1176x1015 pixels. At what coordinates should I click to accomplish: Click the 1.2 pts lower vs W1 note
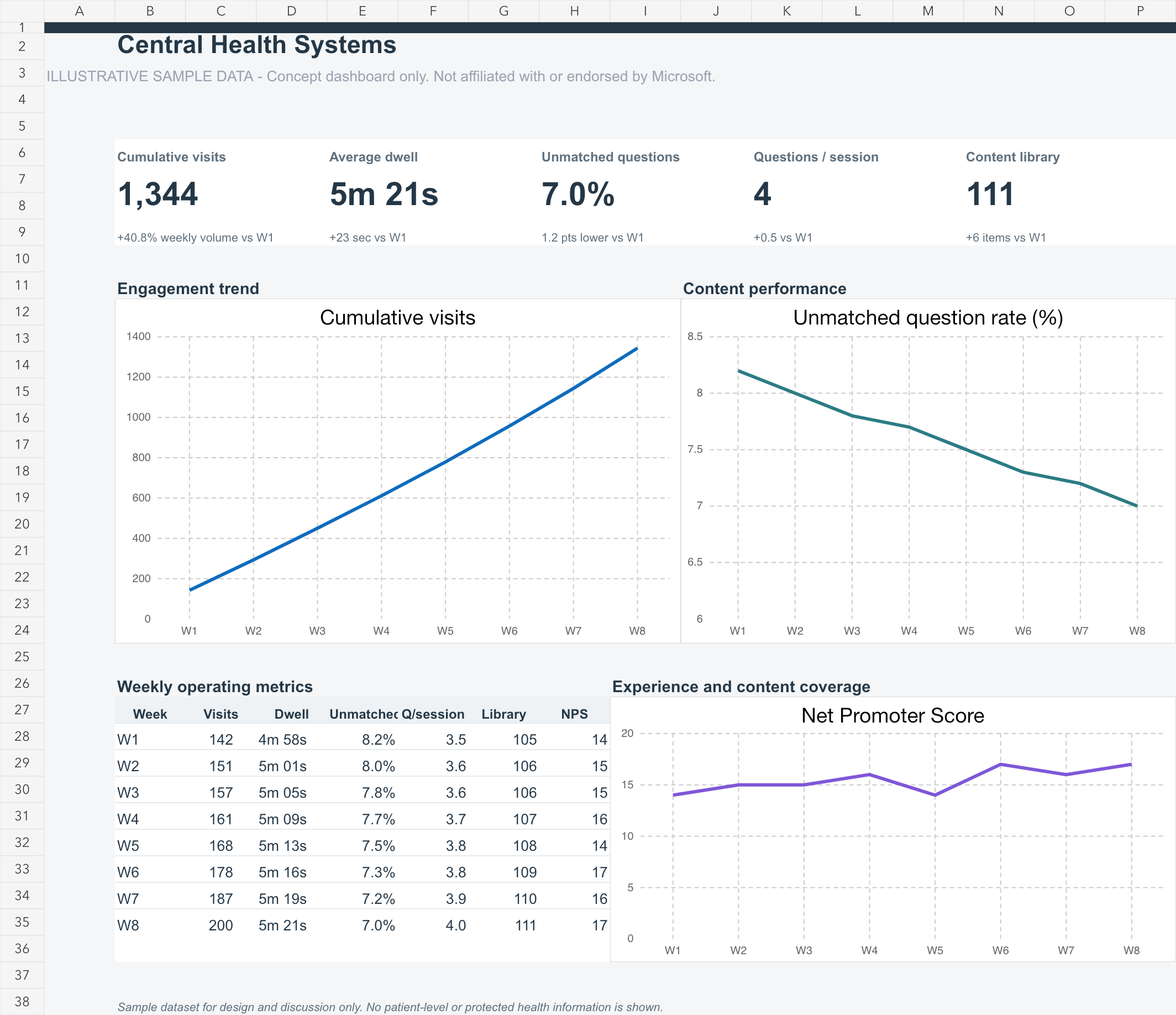(592, 238)
